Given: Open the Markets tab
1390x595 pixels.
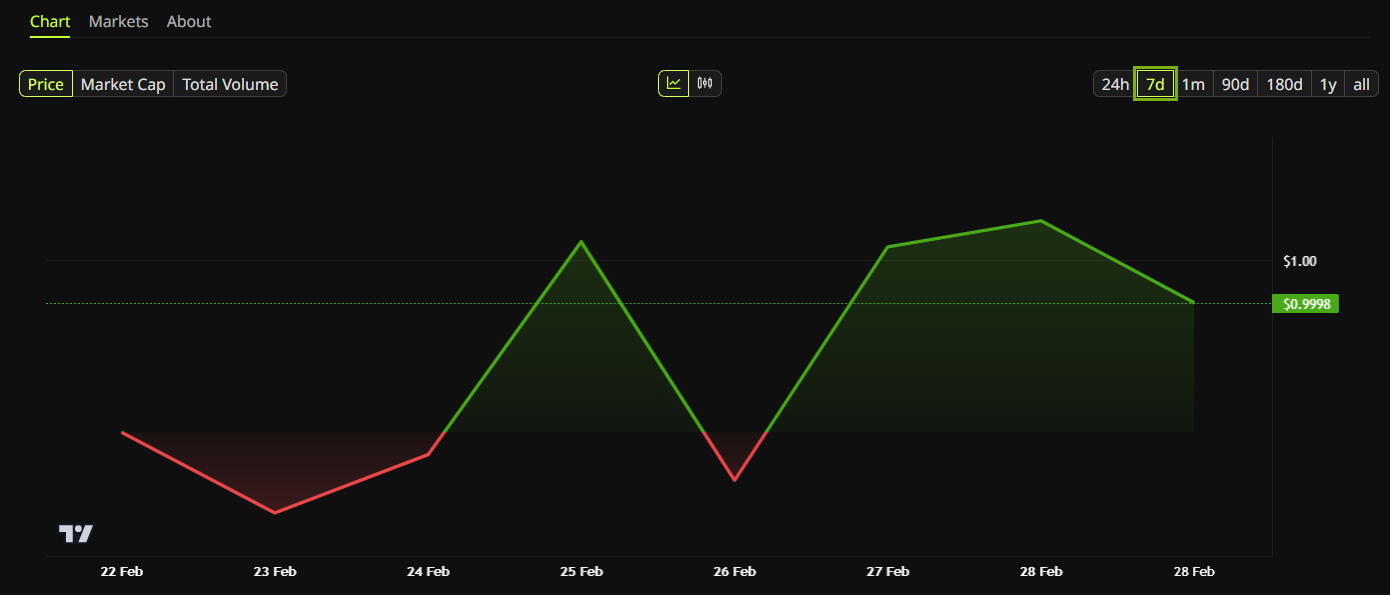Looking at the screenshot, I should click(118, 21).
